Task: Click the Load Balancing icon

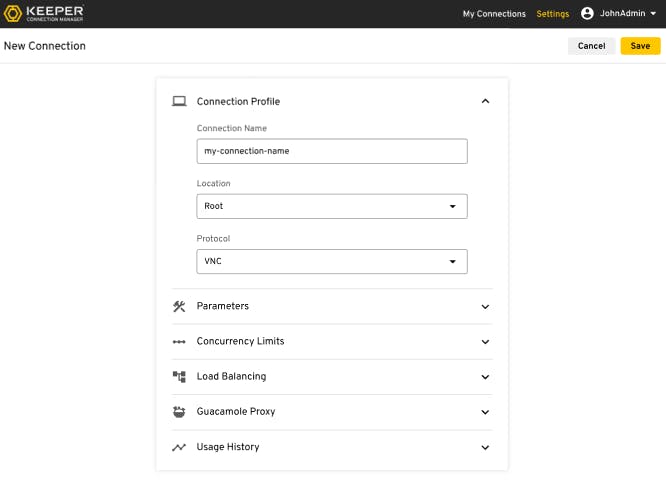Action: (179, 377)
